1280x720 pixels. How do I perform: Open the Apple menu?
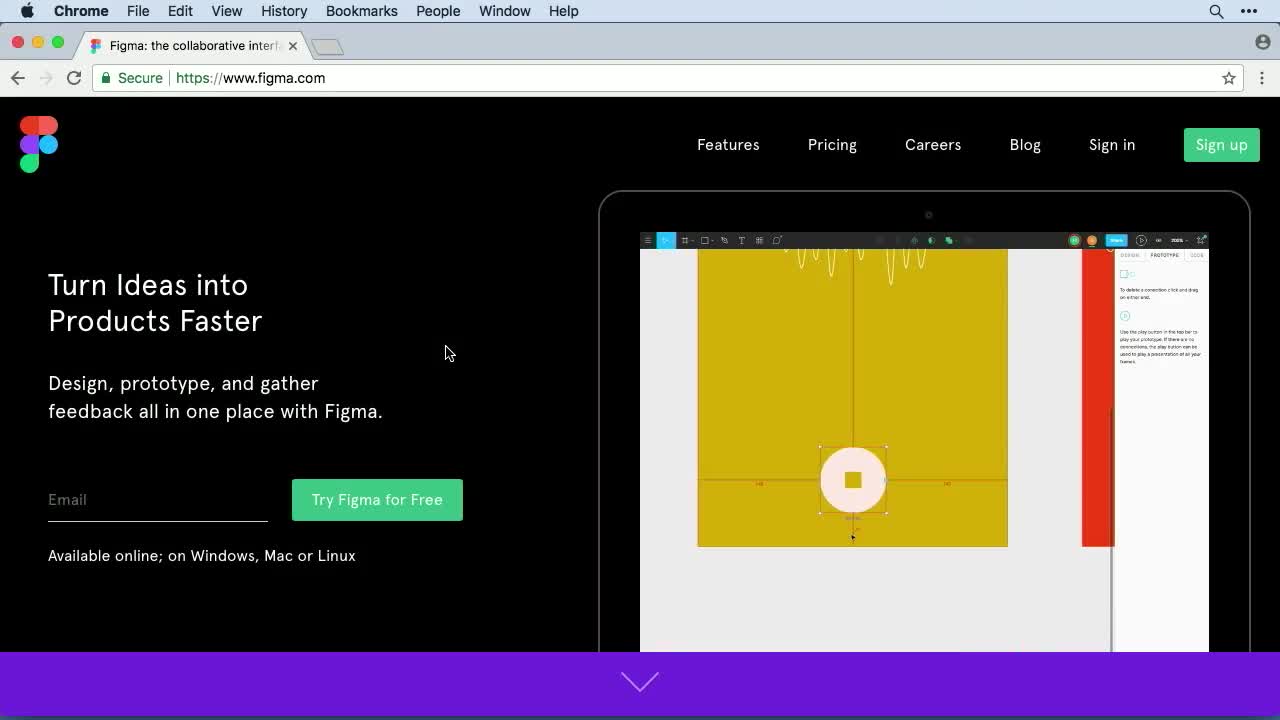pyautogui.click(x=27, y=11)
